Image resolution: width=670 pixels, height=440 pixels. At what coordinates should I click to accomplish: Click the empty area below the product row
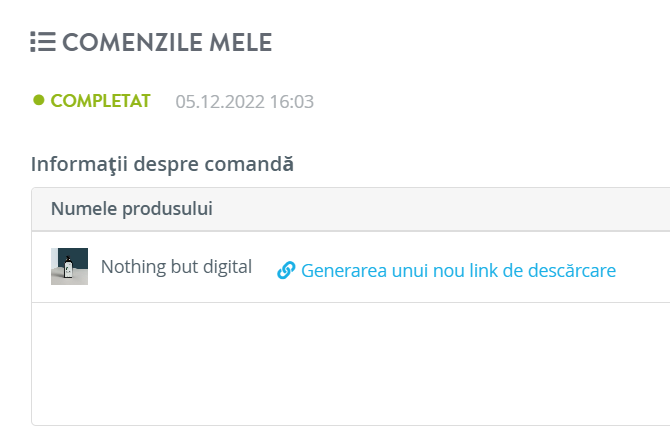tap(350, 364)
